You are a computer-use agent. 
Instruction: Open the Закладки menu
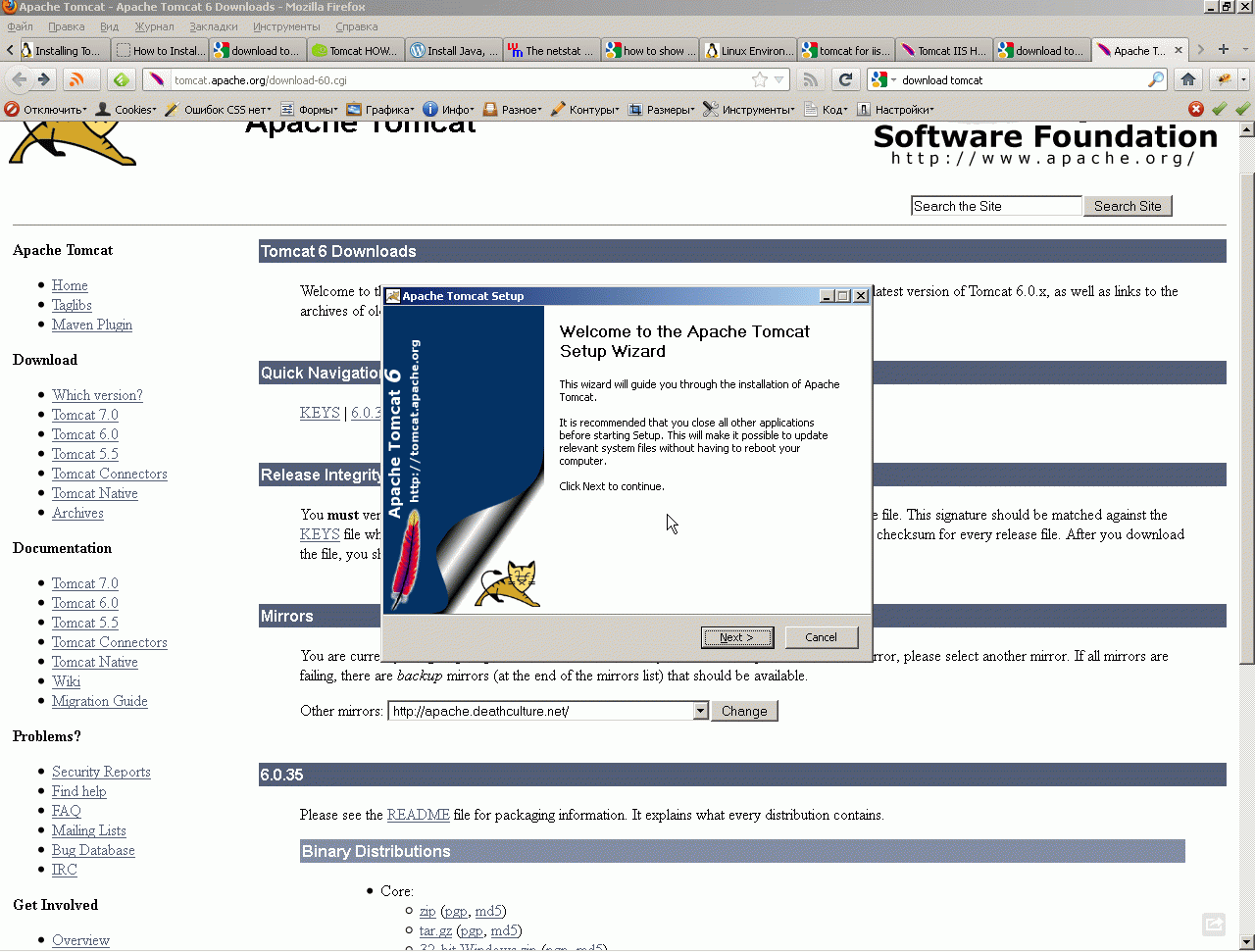click(x=214, y=26)
